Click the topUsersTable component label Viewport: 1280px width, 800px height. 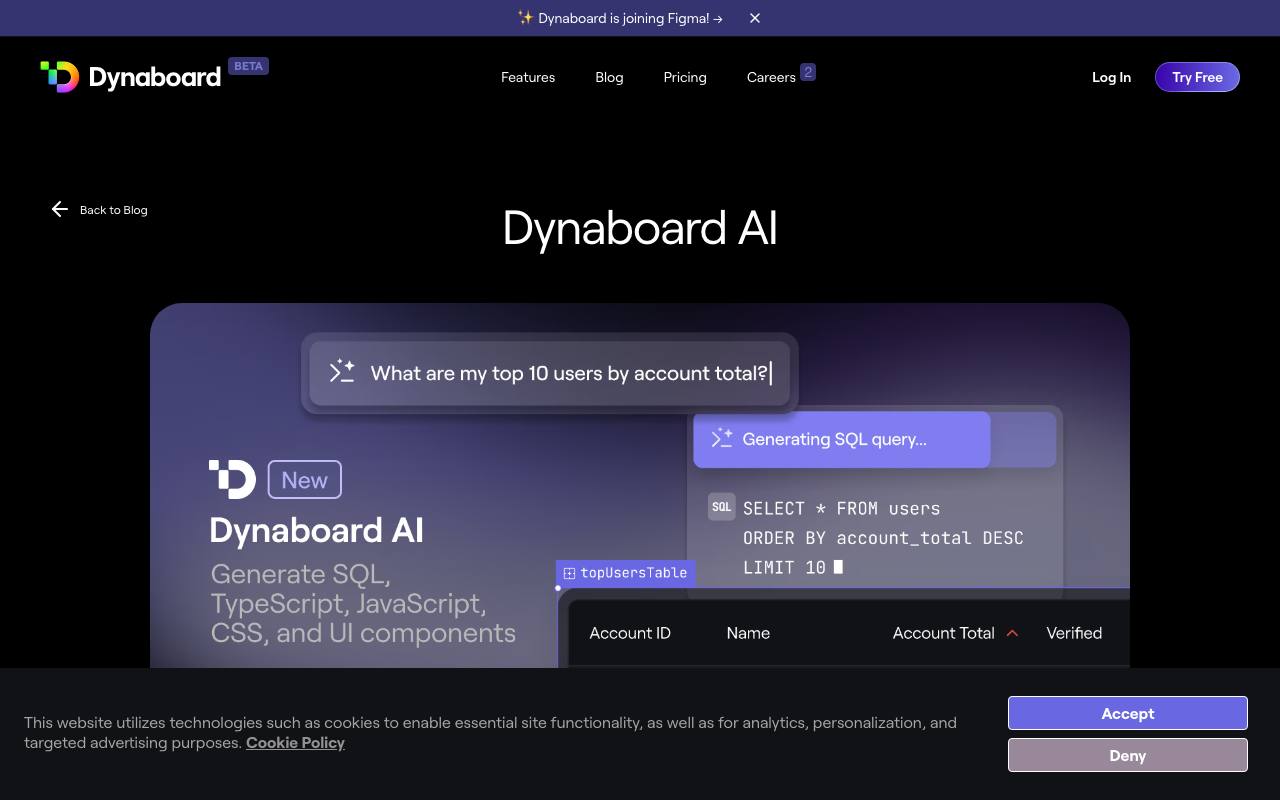coord(626,573)
